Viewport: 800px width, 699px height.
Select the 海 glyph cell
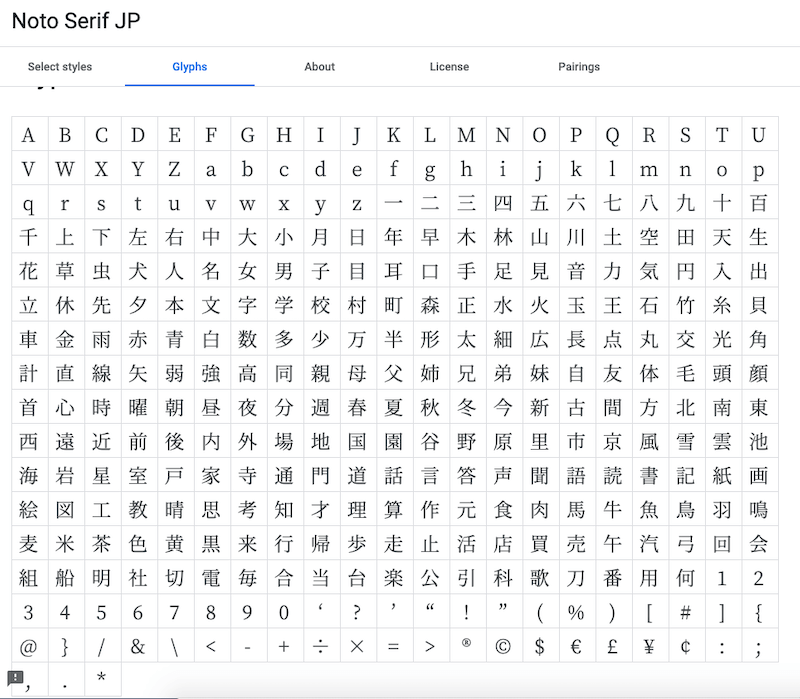tap(30, 475)
